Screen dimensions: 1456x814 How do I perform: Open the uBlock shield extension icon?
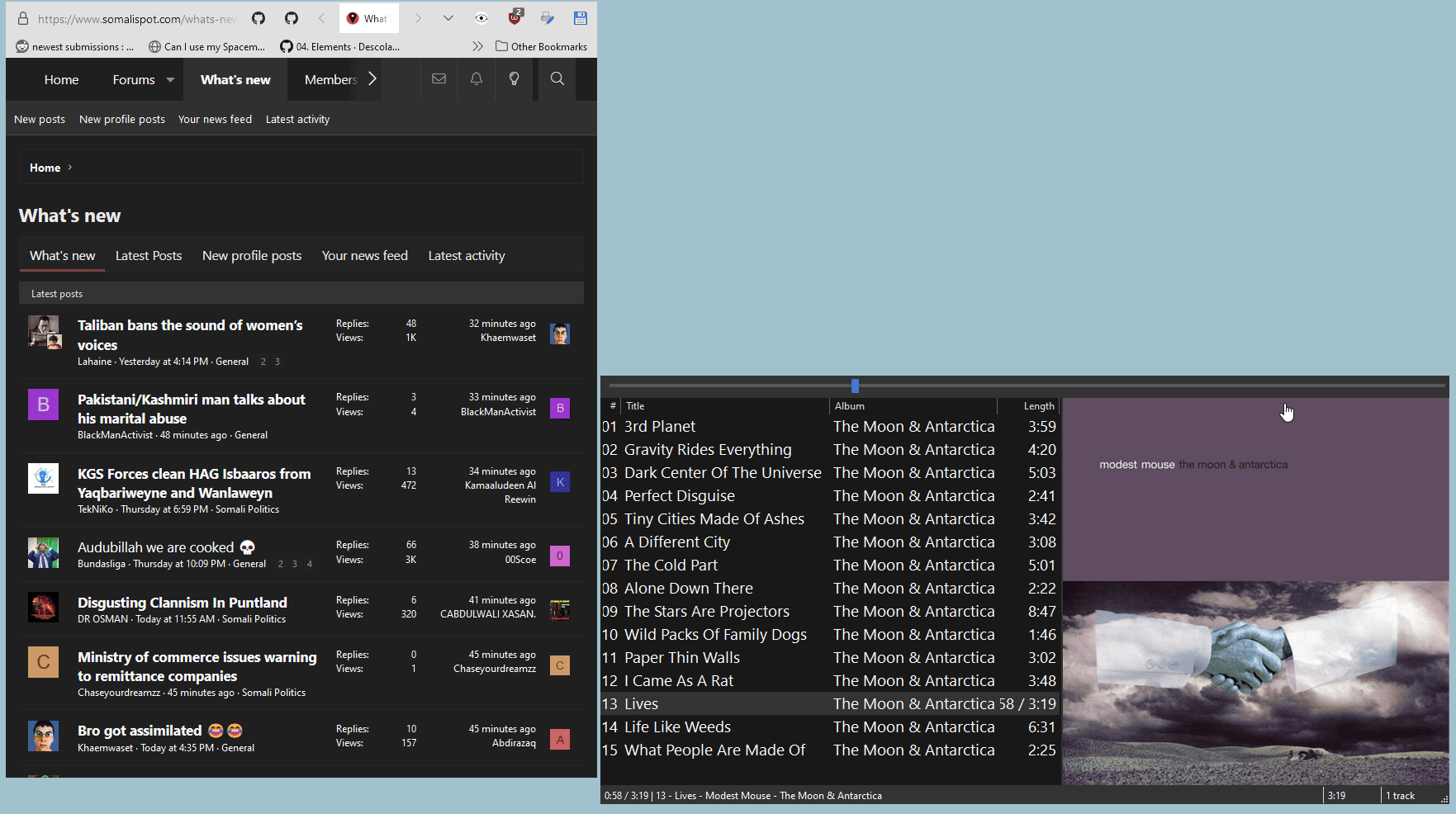tap(515, 17)
